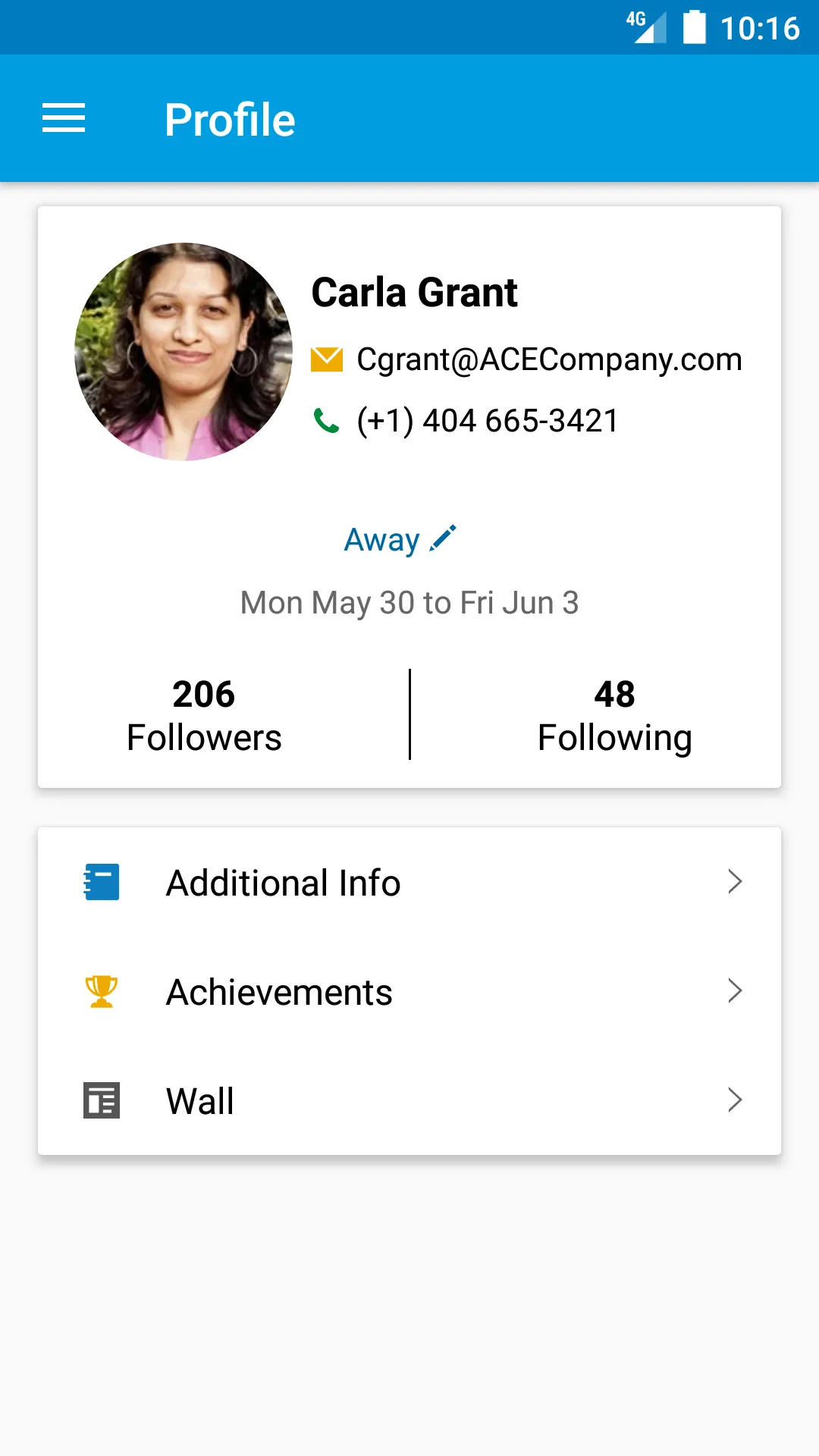Screen dimensions: 819x1456
Task: Tap the green phone icon
Action: (327, 420)
